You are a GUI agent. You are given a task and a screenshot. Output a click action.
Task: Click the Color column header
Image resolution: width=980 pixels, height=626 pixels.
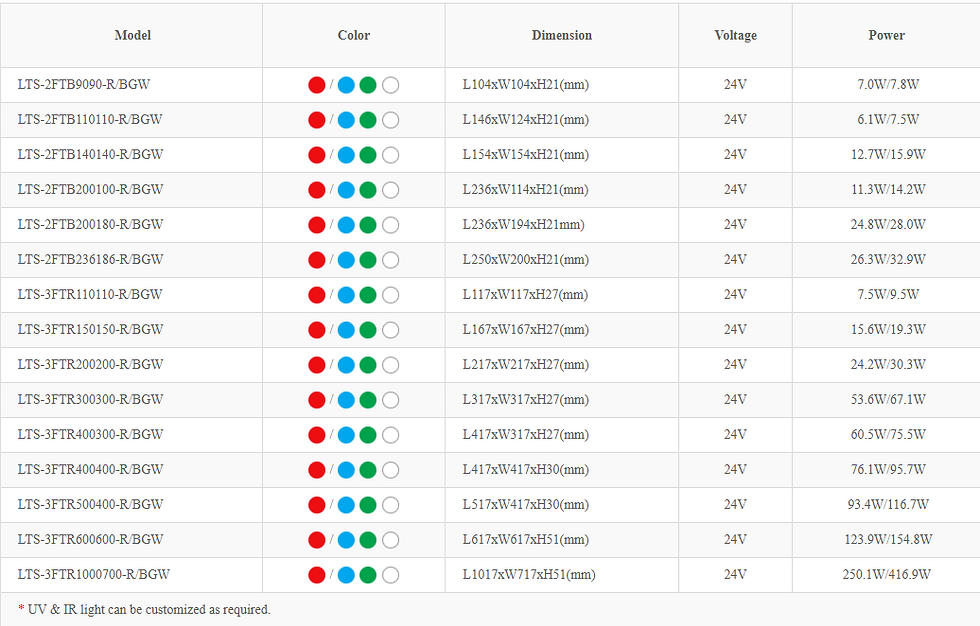click(x=354, y=36)
